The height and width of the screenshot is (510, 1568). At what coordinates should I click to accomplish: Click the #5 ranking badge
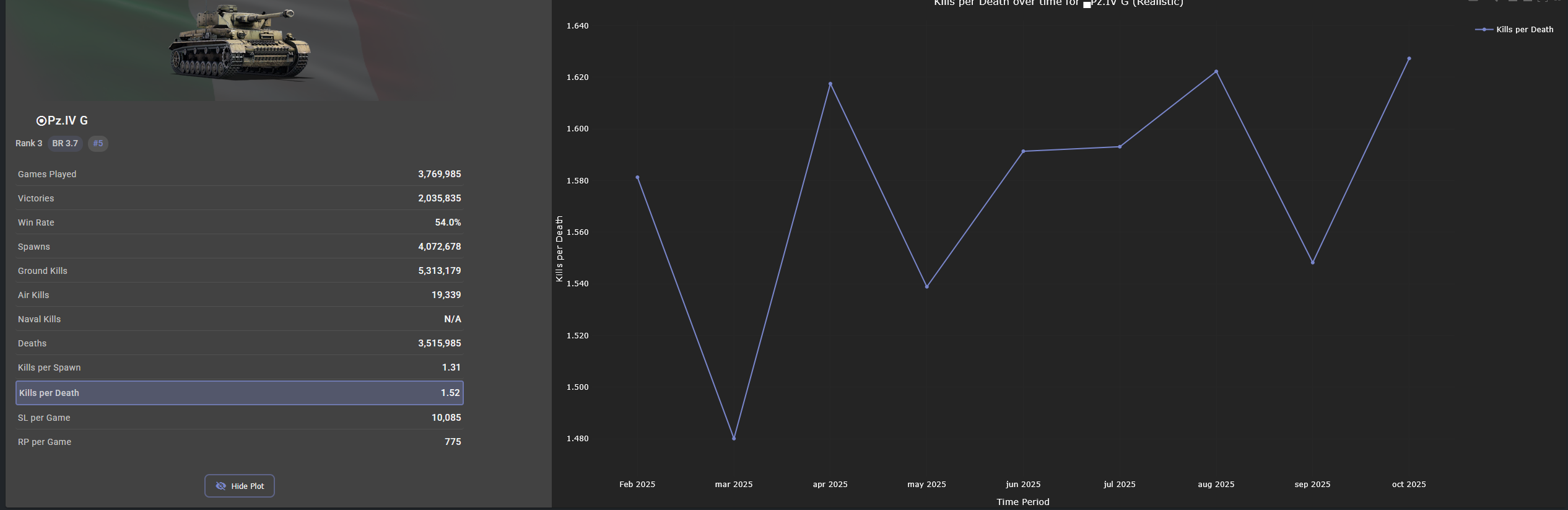[98, 144]
